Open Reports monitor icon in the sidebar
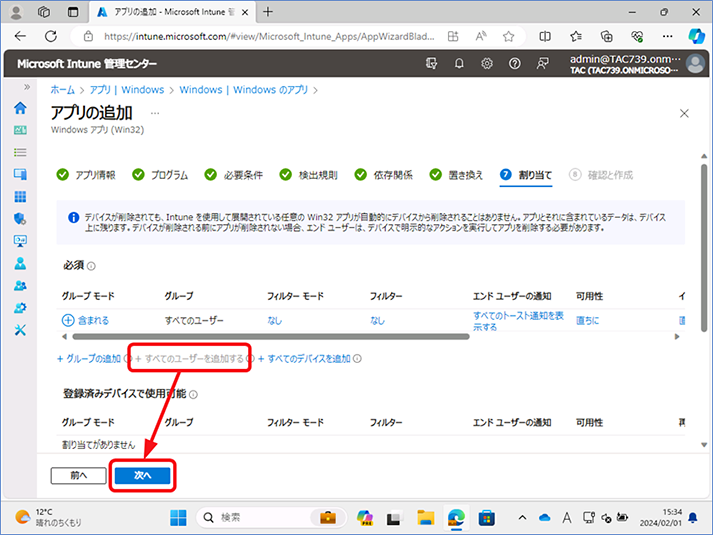The image size is (713, 535). (x=20, y=241)
